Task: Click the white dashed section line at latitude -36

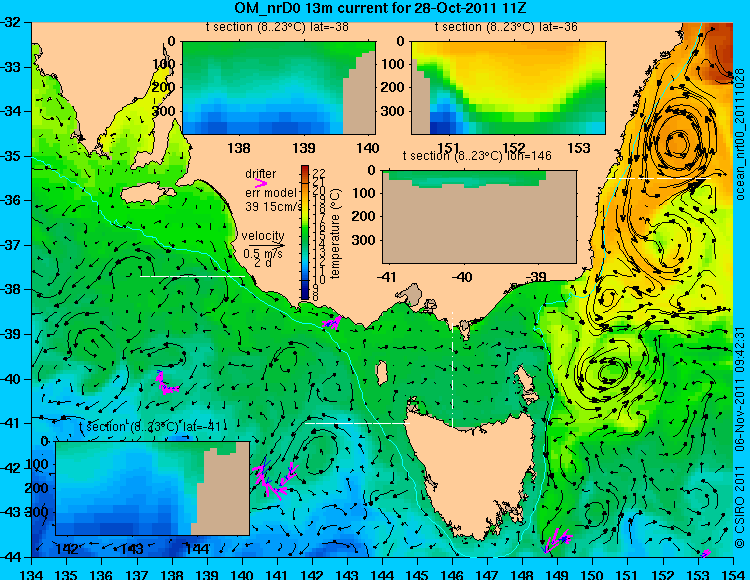Action: [658, 178]
